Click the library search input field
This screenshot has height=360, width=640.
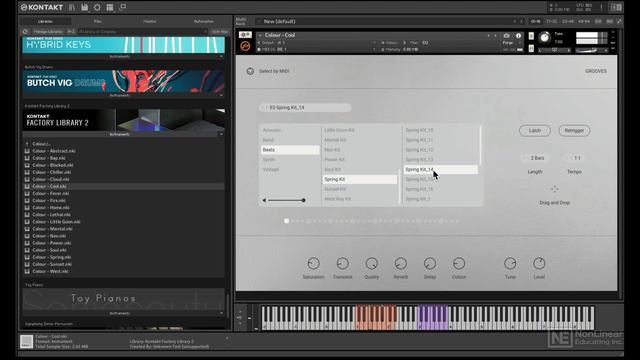142,31
